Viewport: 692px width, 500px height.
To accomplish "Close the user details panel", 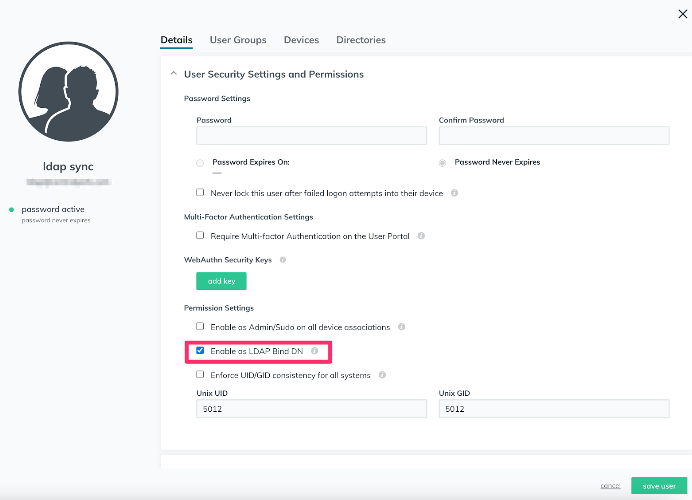I will tap(683, 13).
